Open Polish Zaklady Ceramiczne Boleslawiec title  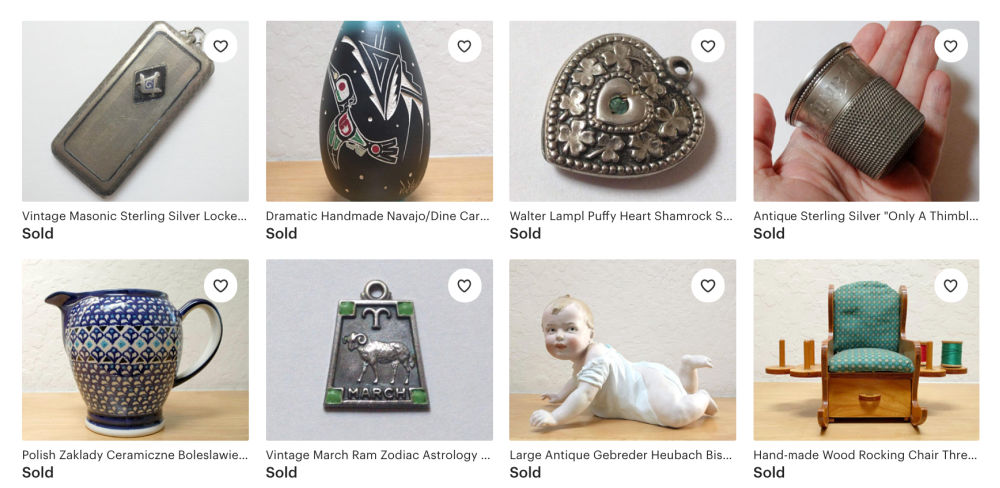(135, 455)
